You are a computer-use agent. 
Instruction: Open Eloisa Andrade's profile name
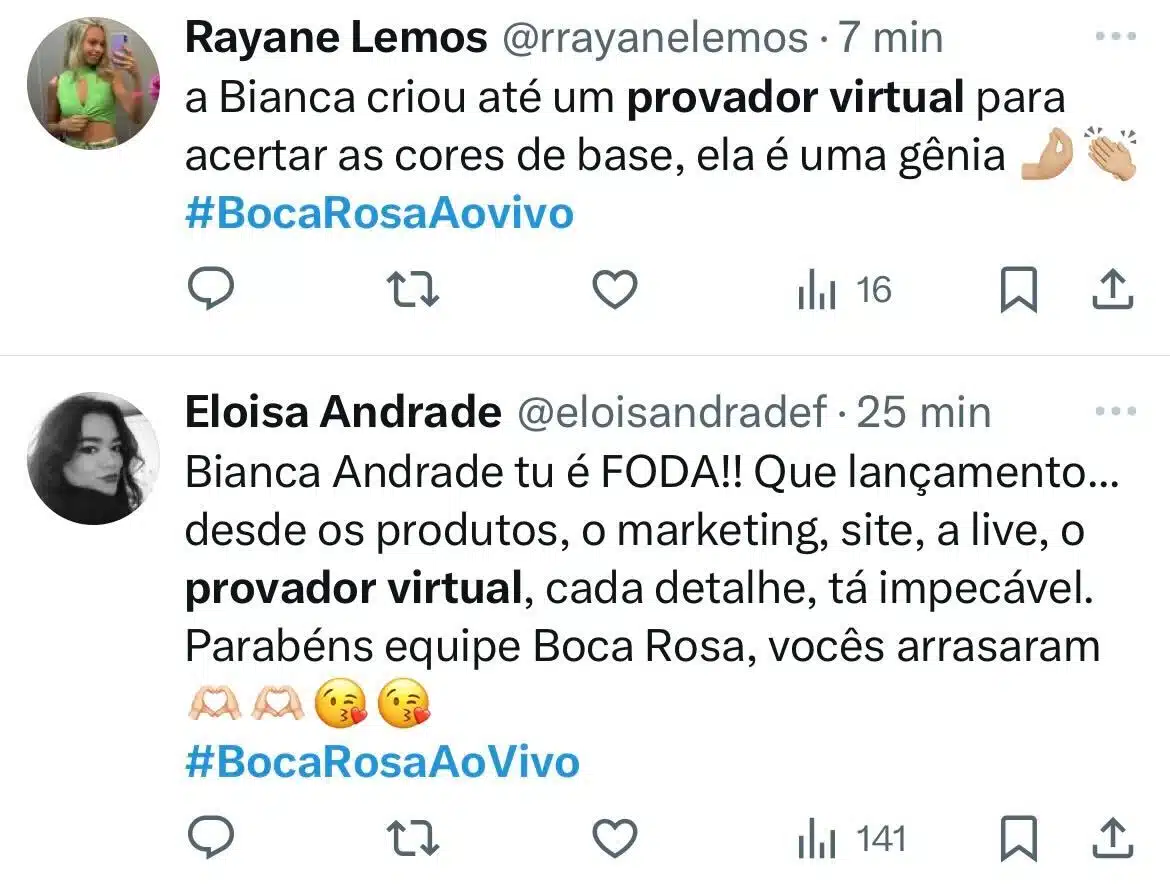click(x=343, y=412)
